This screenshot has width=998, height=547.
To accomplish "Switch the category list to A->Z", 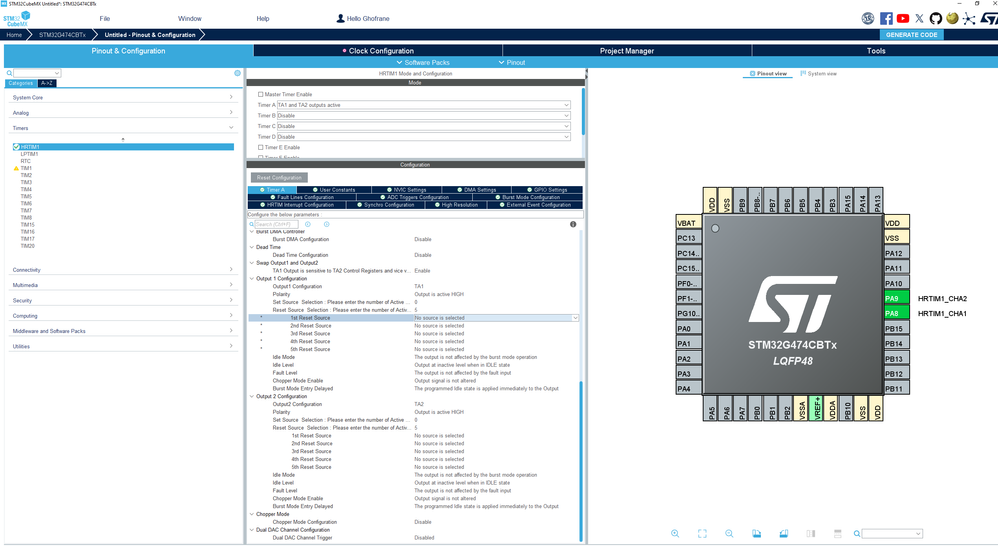I will pyautogui.click(x=46, y=83).
